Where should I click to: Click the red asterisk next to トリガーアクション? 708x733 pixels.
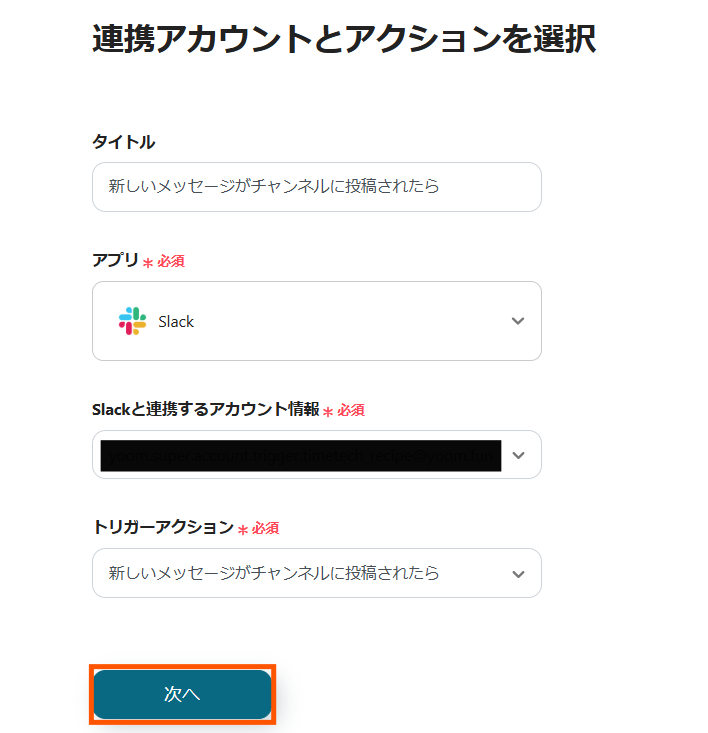(x=243, y=529)
